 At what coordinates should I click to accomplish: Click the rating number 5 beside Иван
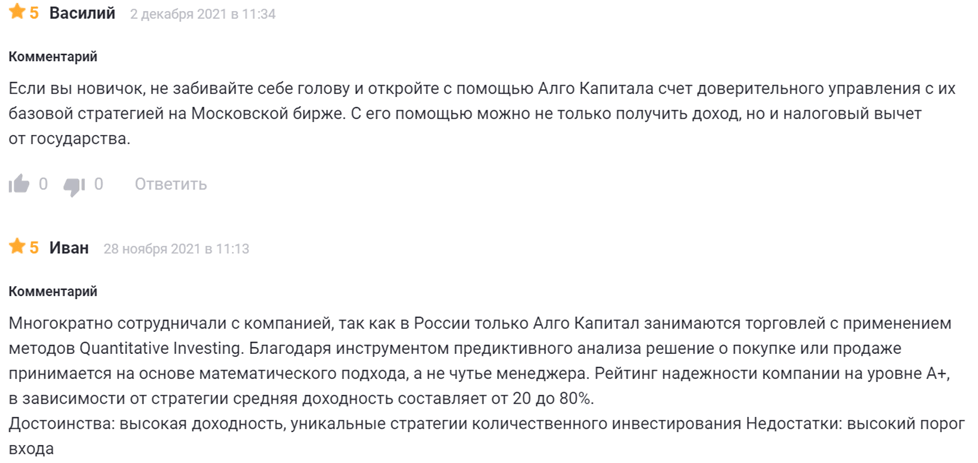(x=34, y=247)
